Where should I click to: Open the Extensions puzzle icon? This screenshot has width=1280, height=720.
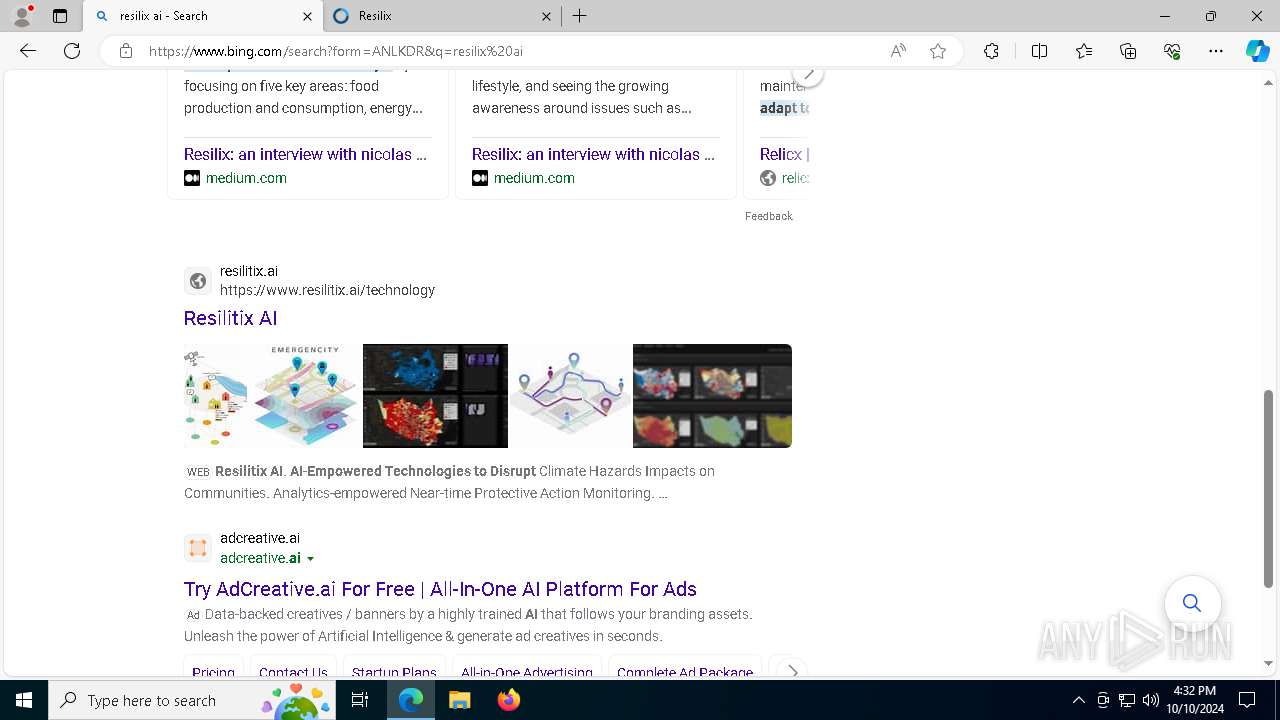pyautogui.click(x=991, y=51)
